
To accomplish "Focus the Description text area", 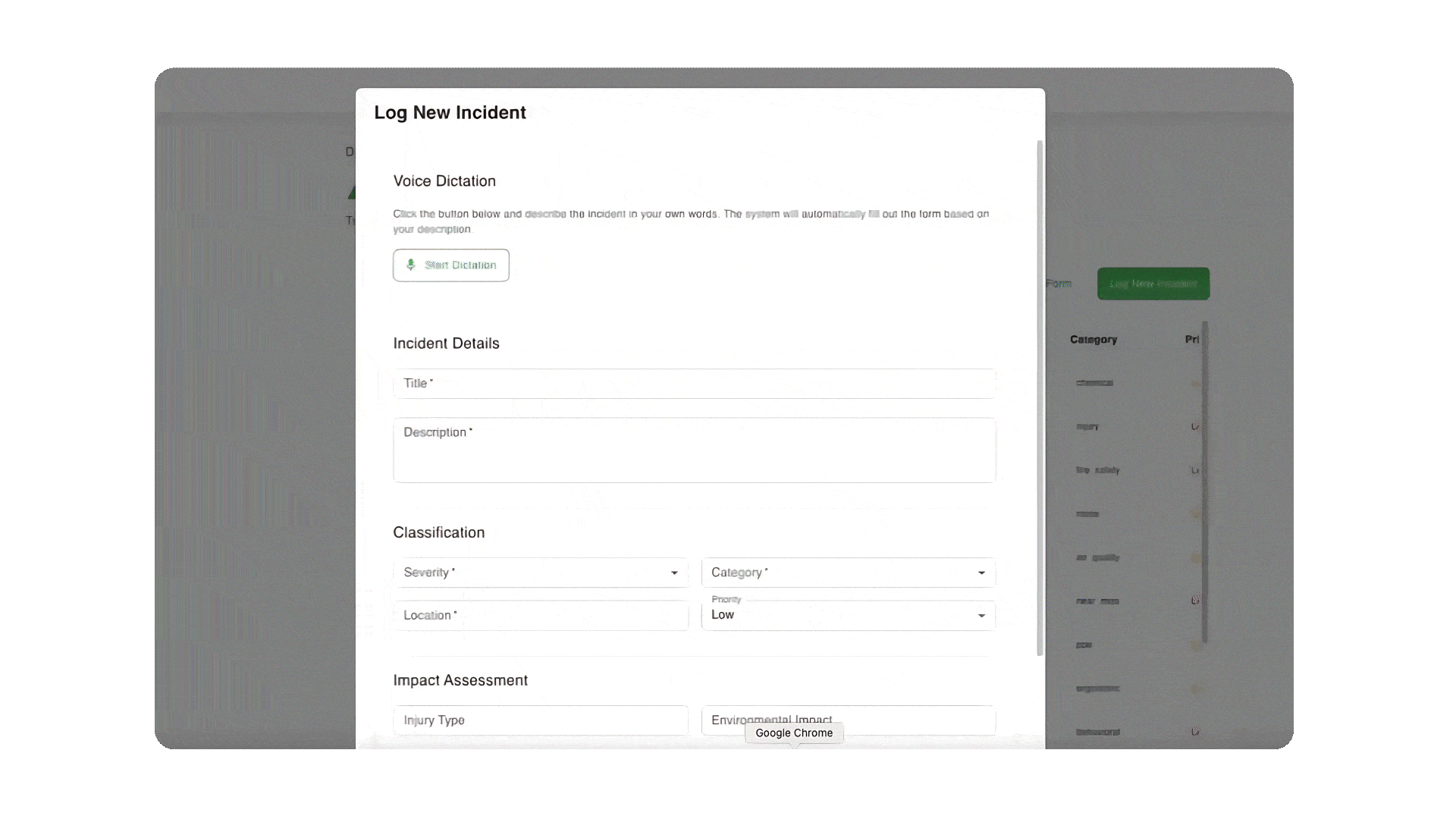I will click(x=694, y=450).
